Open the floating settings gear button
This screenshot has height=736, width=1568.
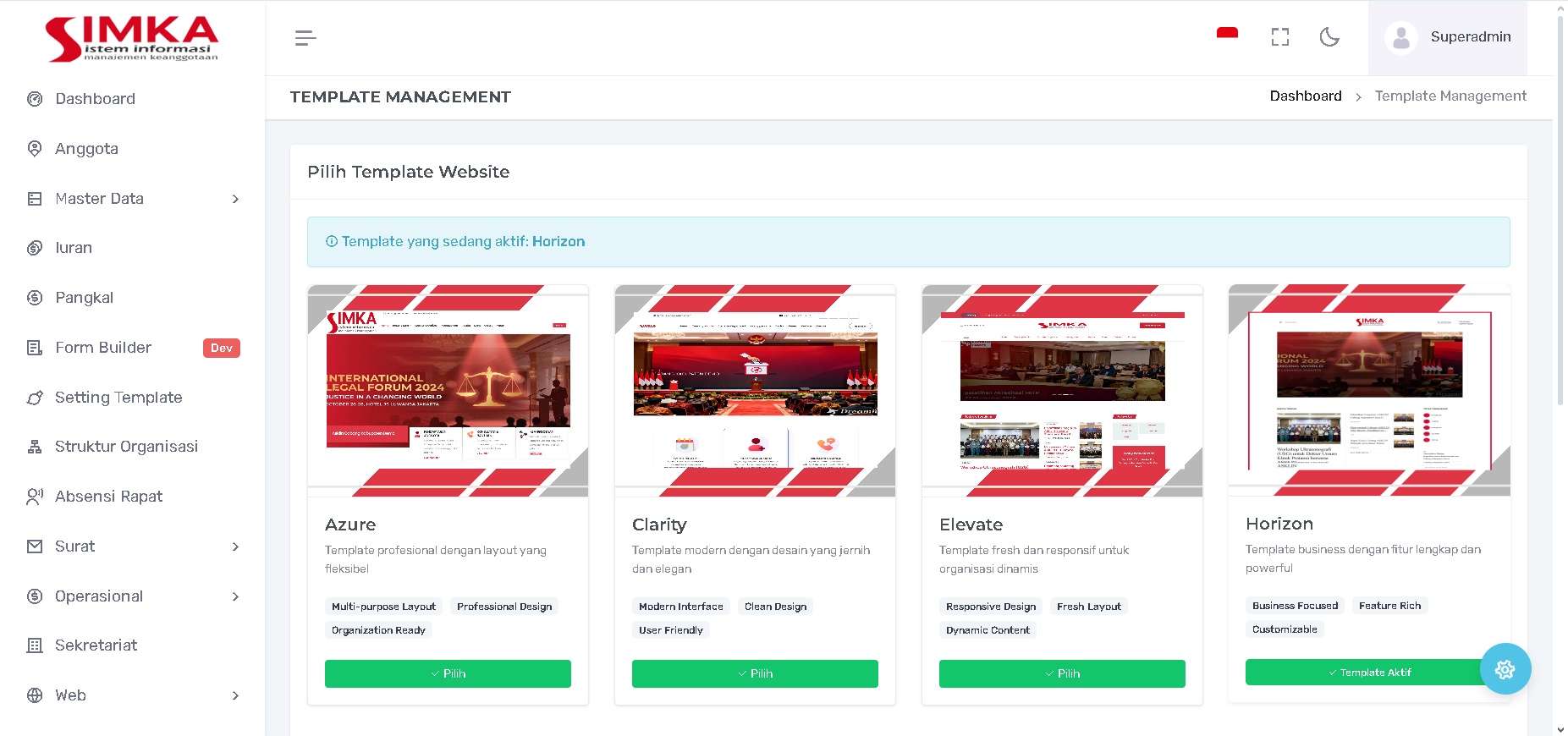click(1505, 669)
